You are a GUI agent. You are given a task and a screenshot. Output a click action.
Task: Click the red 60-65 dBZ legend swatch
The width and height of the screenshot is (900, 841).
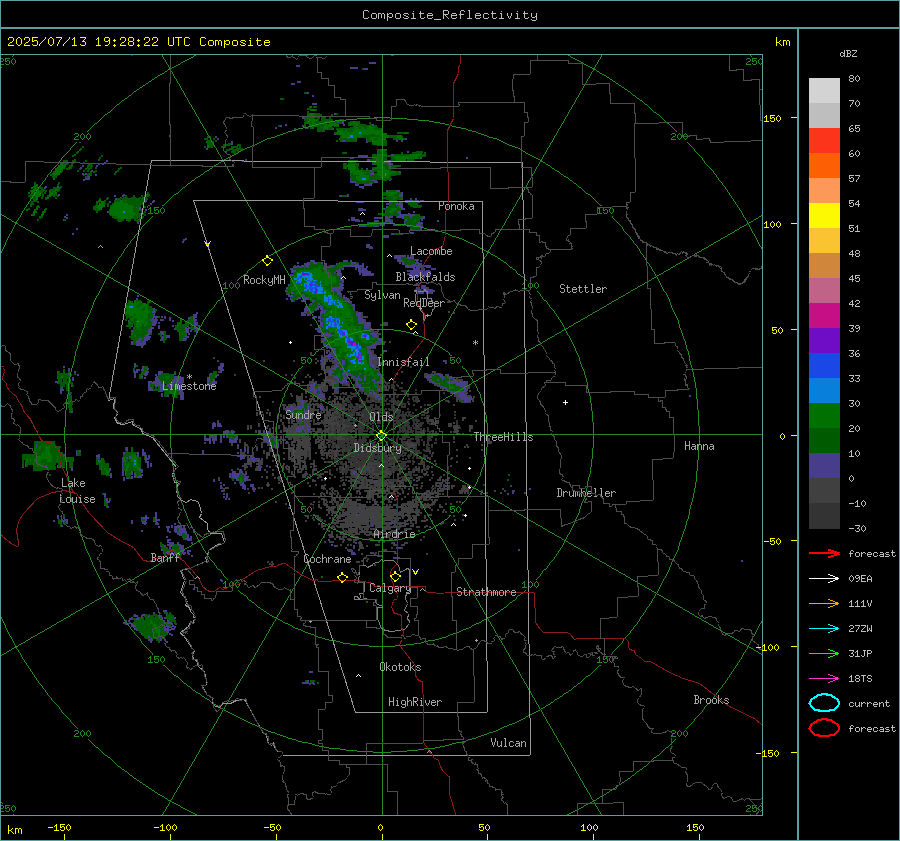pos(824,141)
